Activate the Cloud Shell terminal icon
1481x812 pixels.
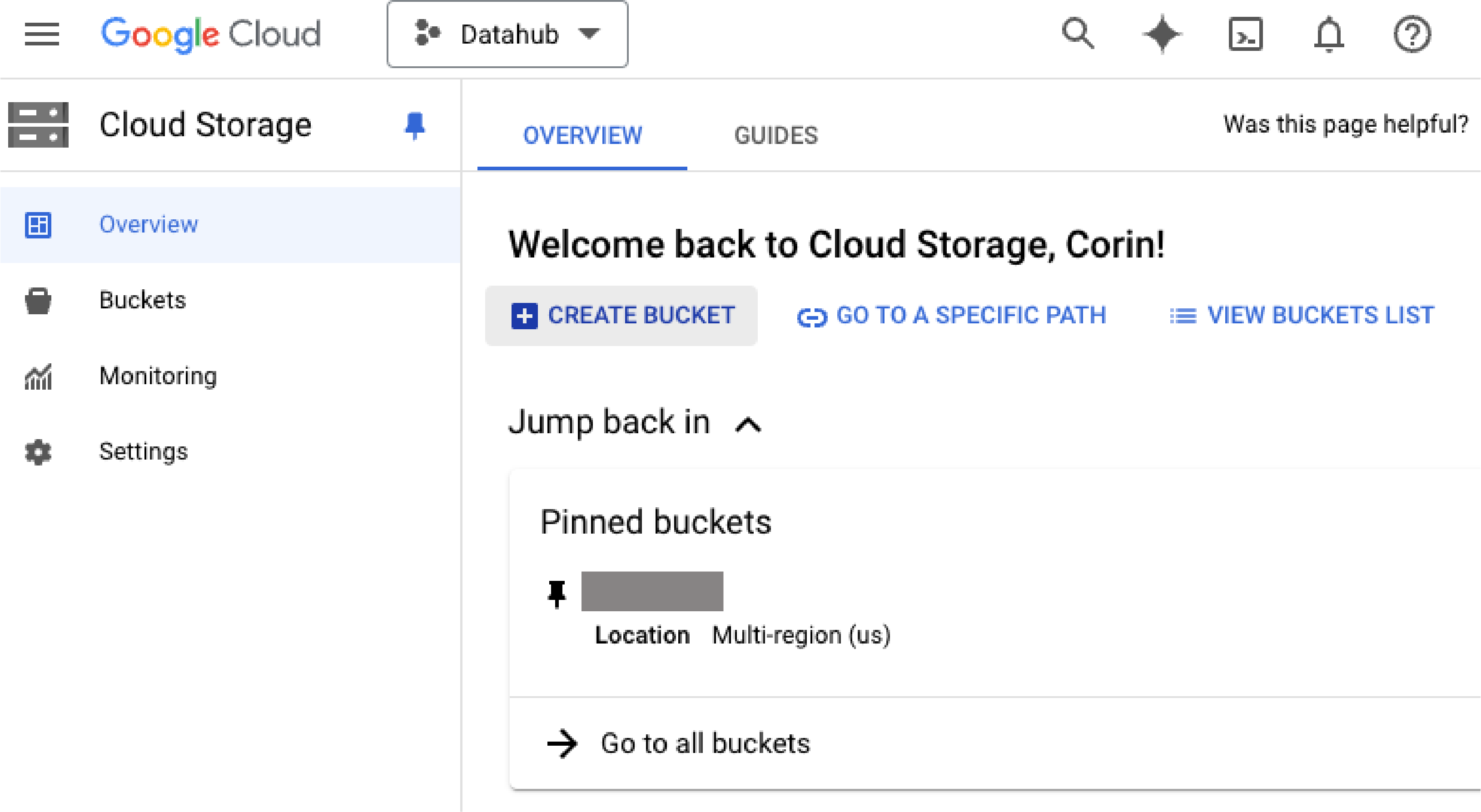(x=1245, y=35)
